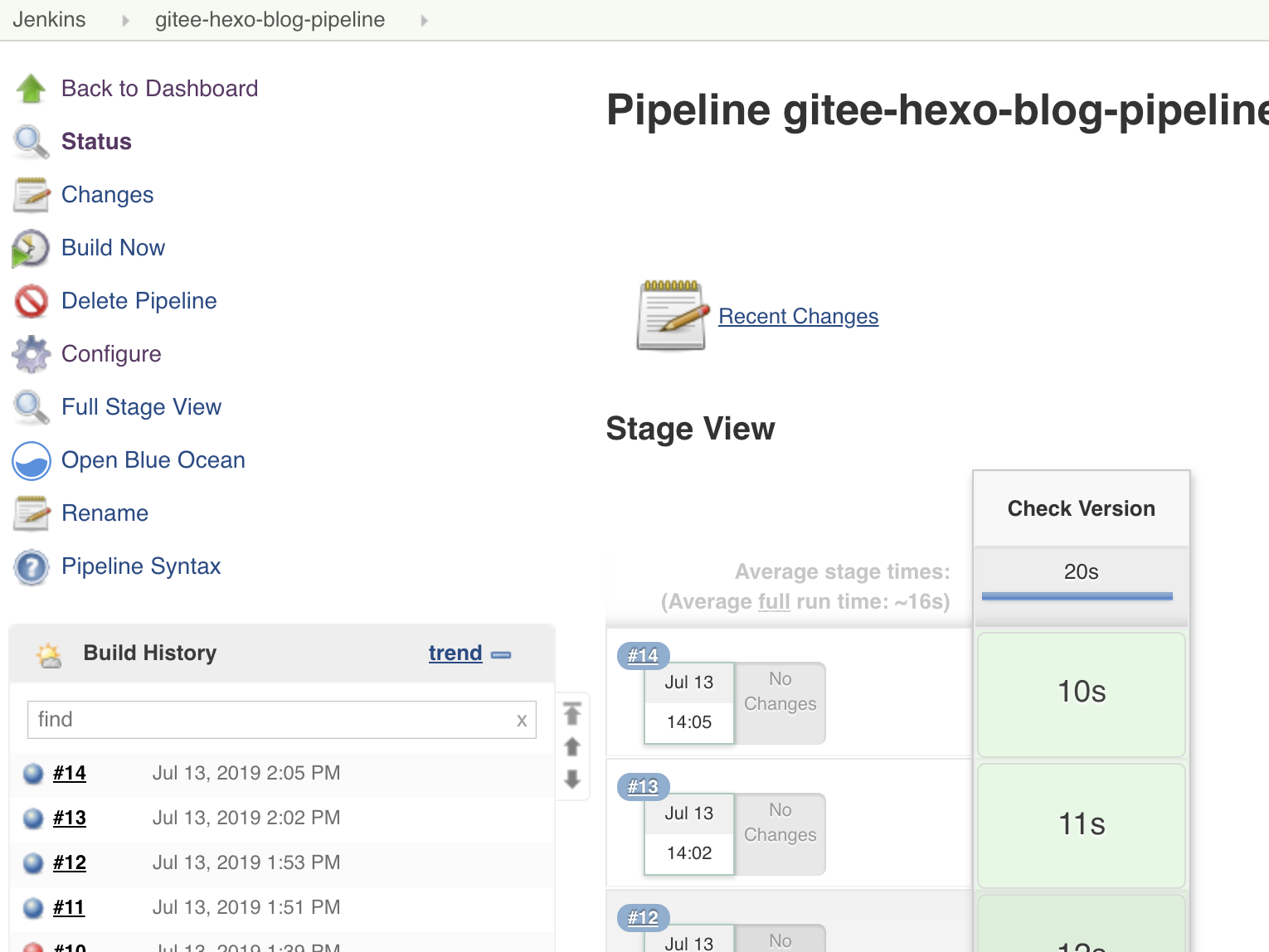Click the green Back to Dashboard arrow icon
Image resolution: width=1269 pixels, height=952 pixels.
32,89
